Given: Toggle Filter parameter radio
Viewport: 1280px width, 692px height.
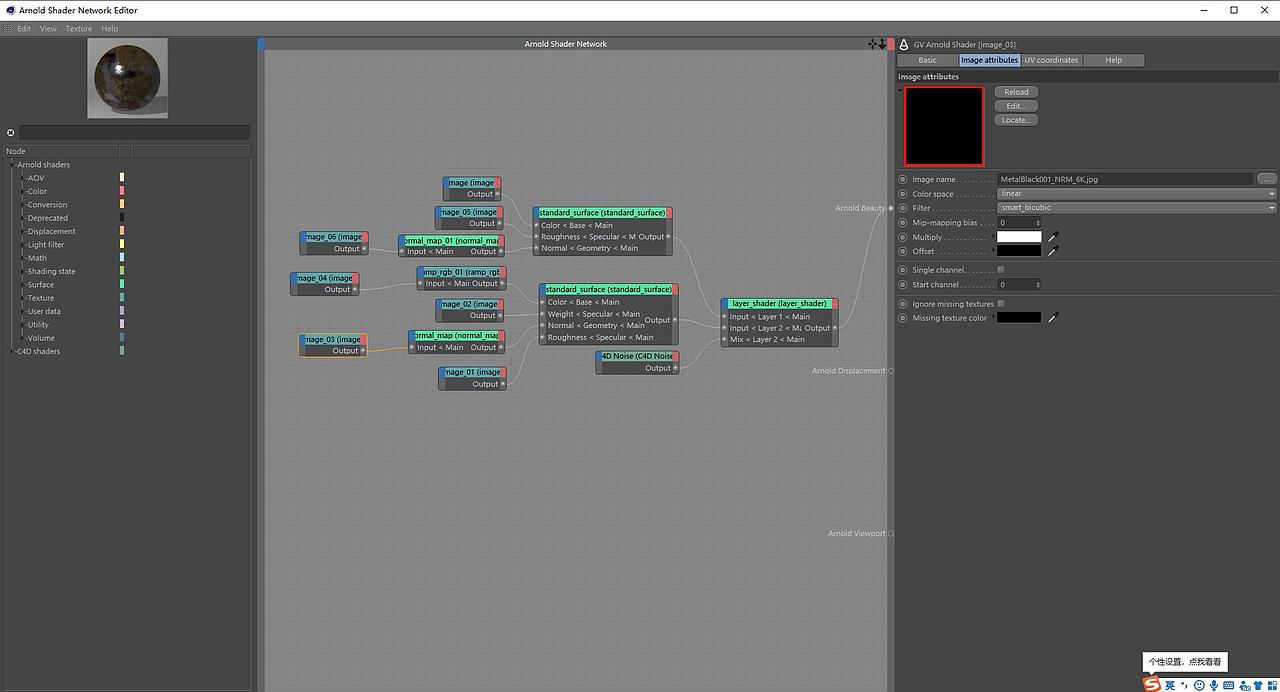Looking at the screenshot, I should pyautogui.click(x=903, y=208).
